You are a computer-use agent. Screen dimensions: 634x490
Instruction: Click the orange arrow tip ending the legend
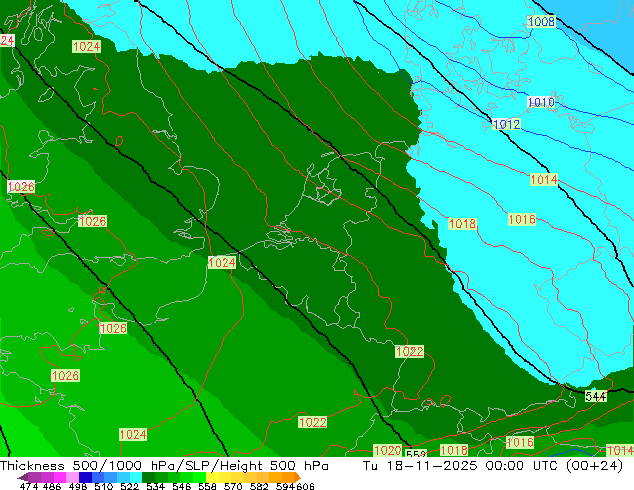298,477
